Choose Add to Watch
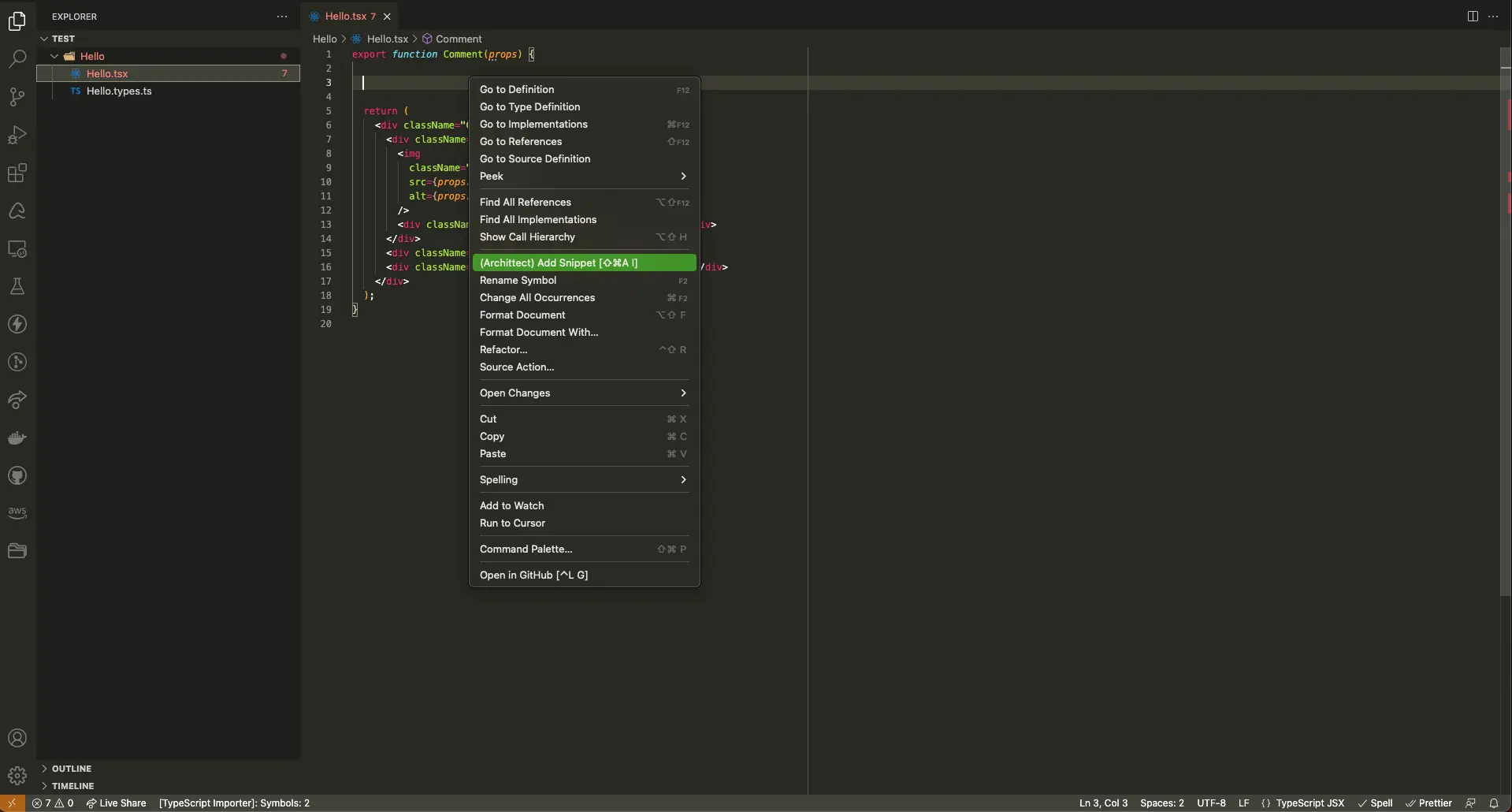 coord(584,506)
